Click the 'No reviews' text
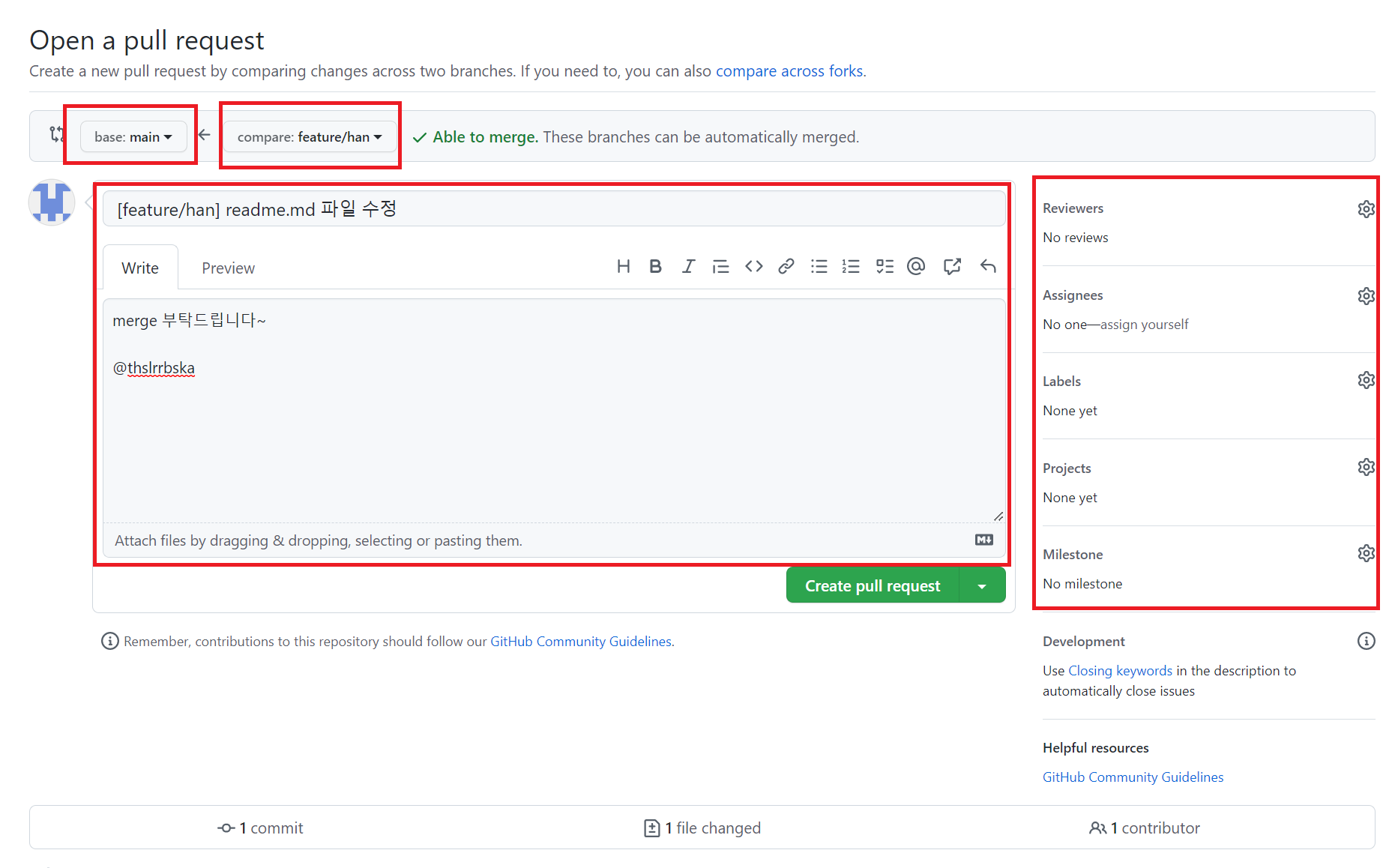The image size is (1386, 868). (1075, 238)
